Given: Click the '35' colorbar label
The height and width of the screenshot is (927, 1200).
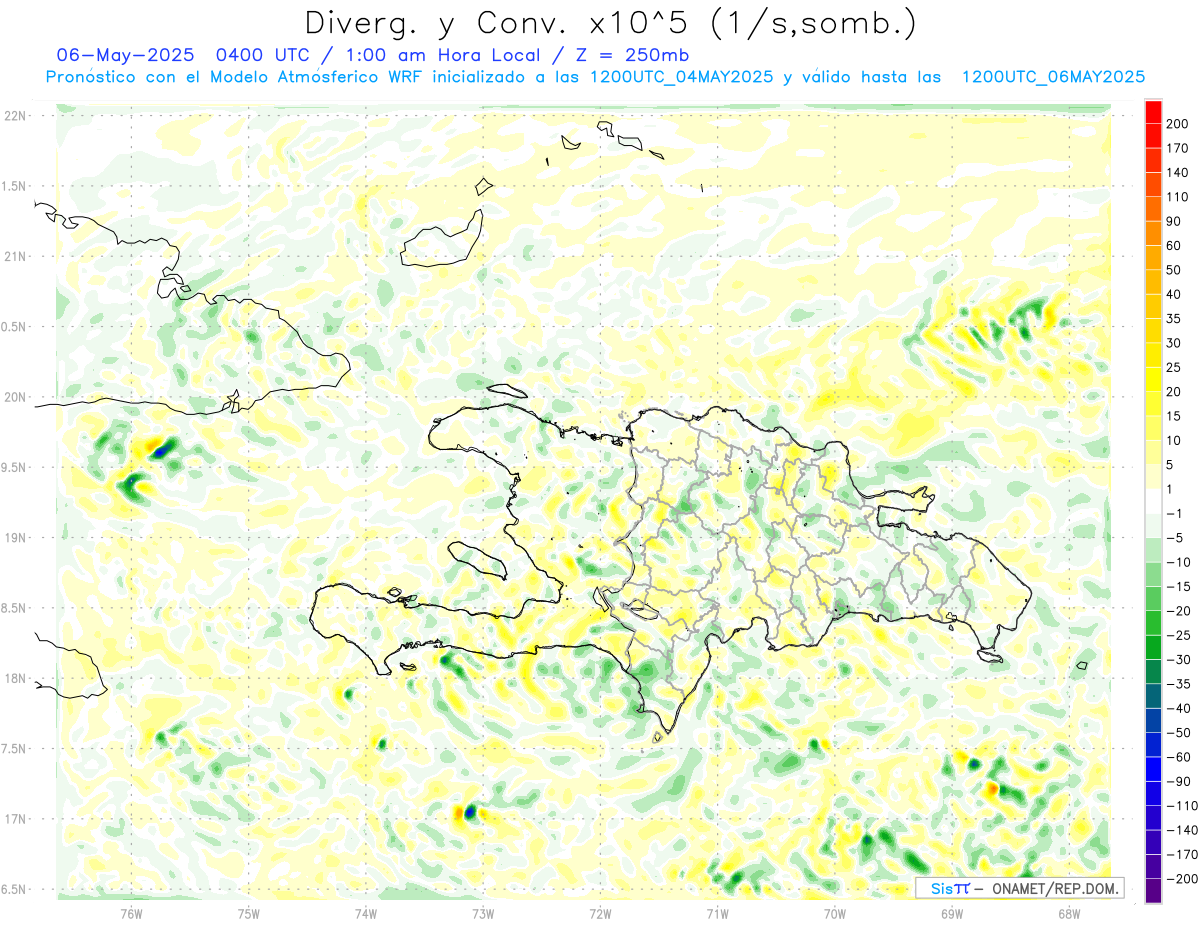Looking at the screenshot, I should pos(1174,319).
